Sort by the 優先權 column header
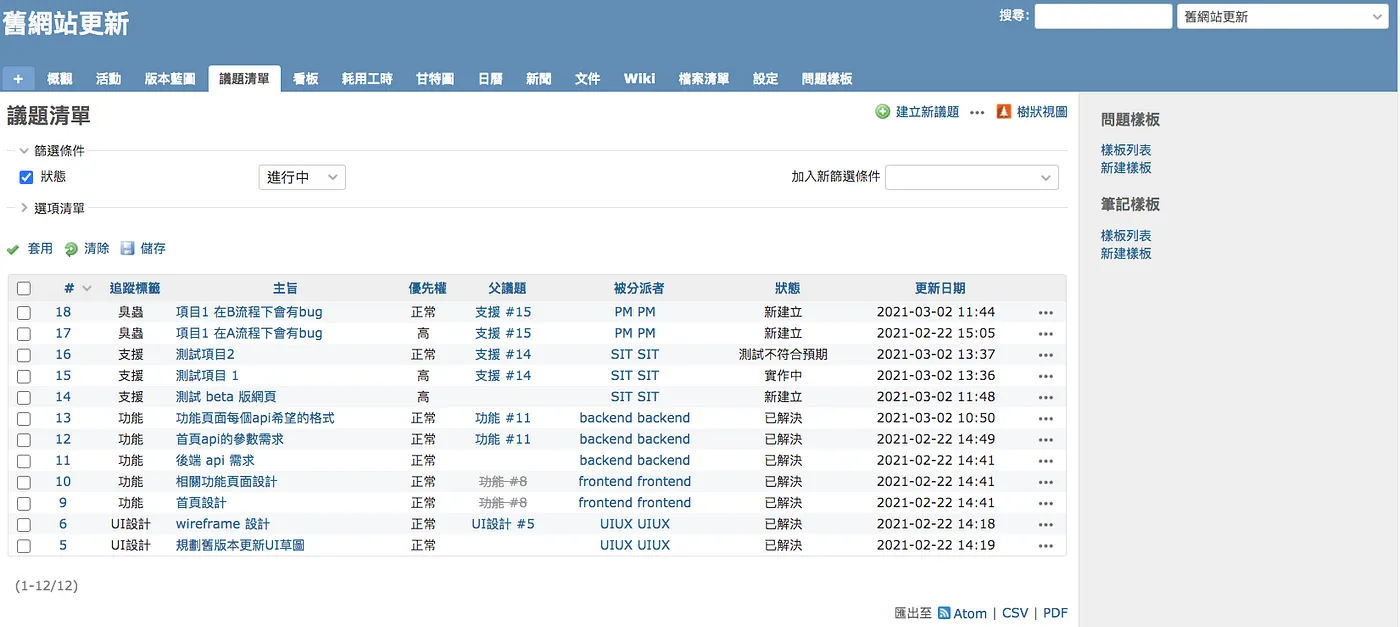This screenshot has width=1400, height=627. pos(428,288)
